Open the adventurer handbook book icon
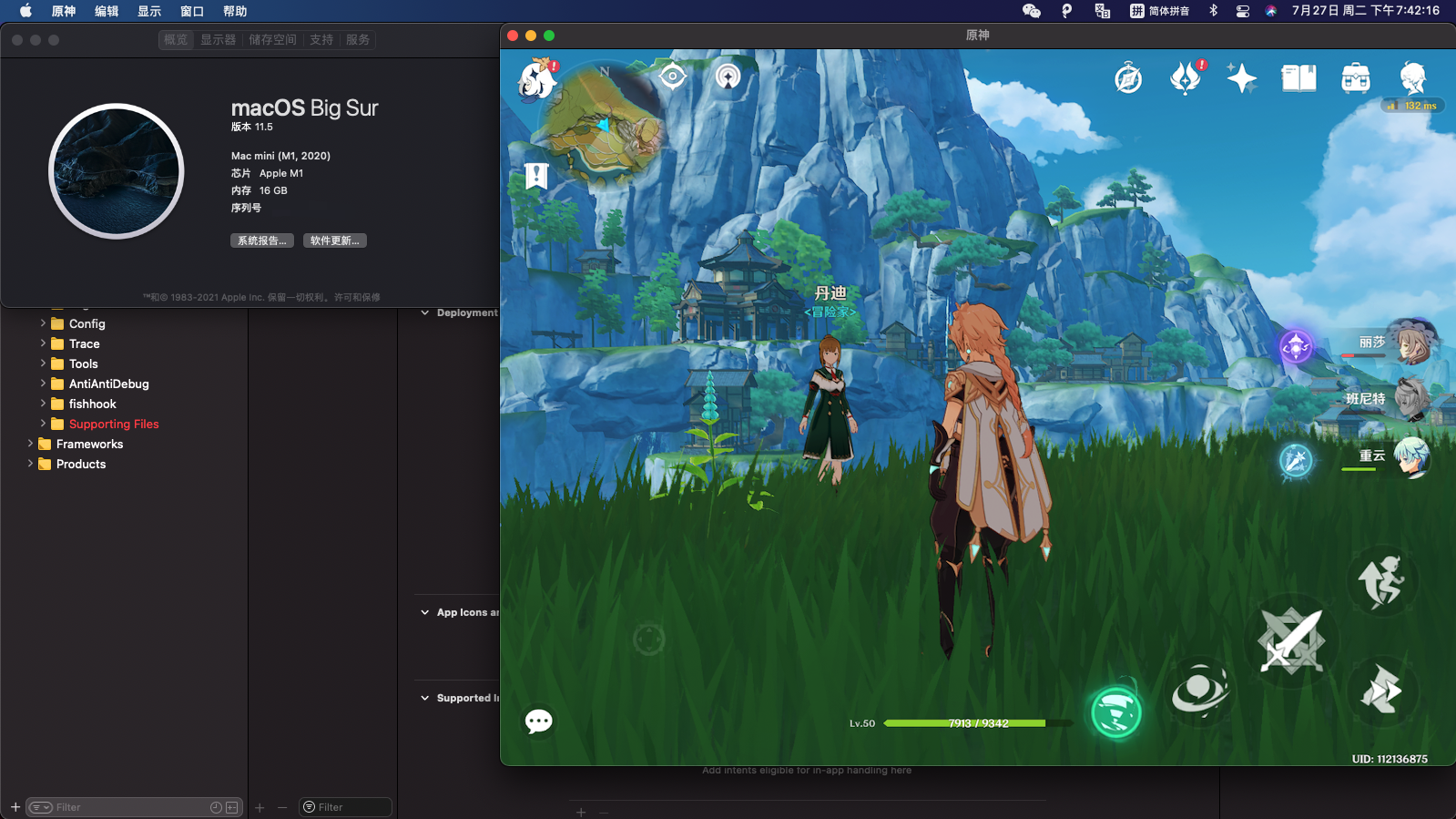This screenshot has height=819, width=1456. (x=1298, y=78)
